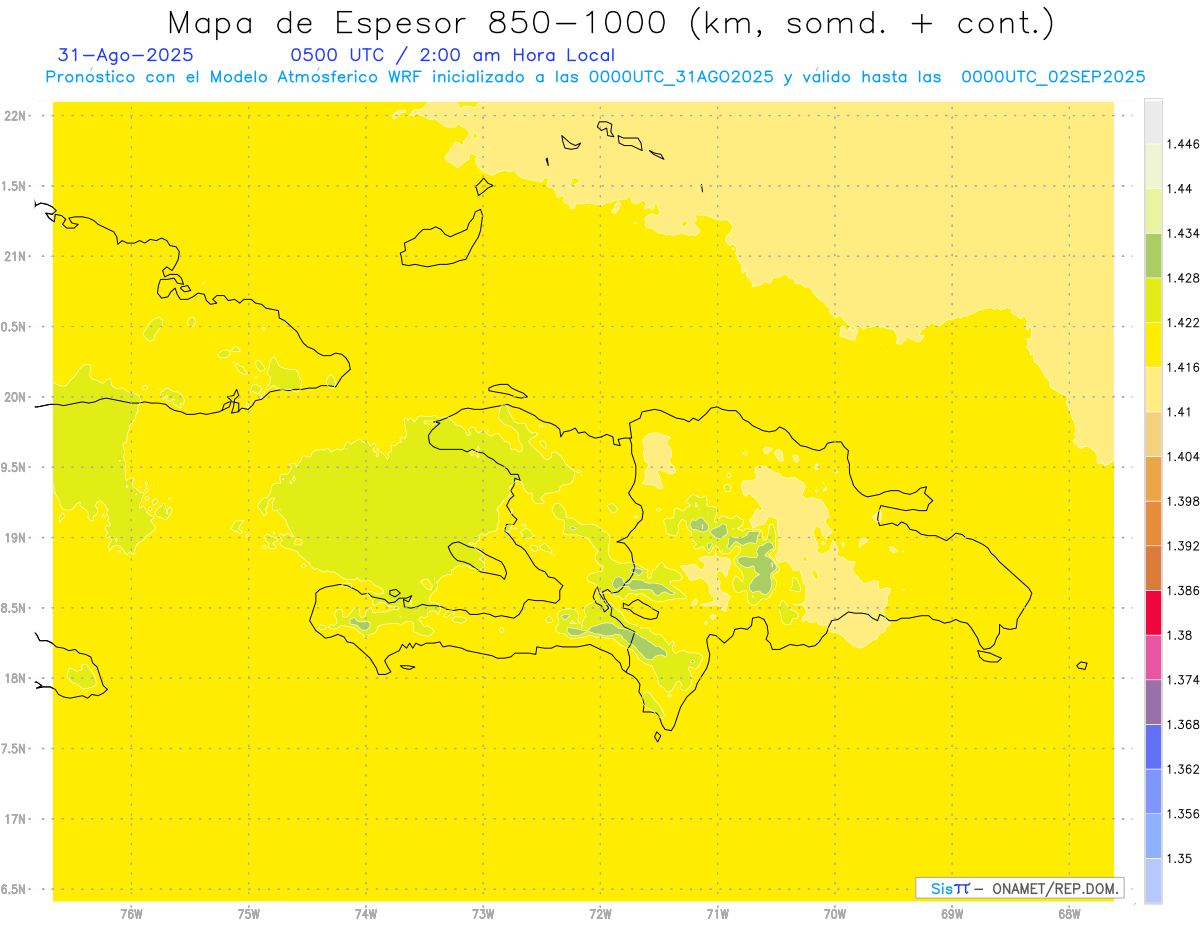Viewport: 1200px width, 927px height.
Task: Click the 74W longitude axis label
Action: click(366, 913)
